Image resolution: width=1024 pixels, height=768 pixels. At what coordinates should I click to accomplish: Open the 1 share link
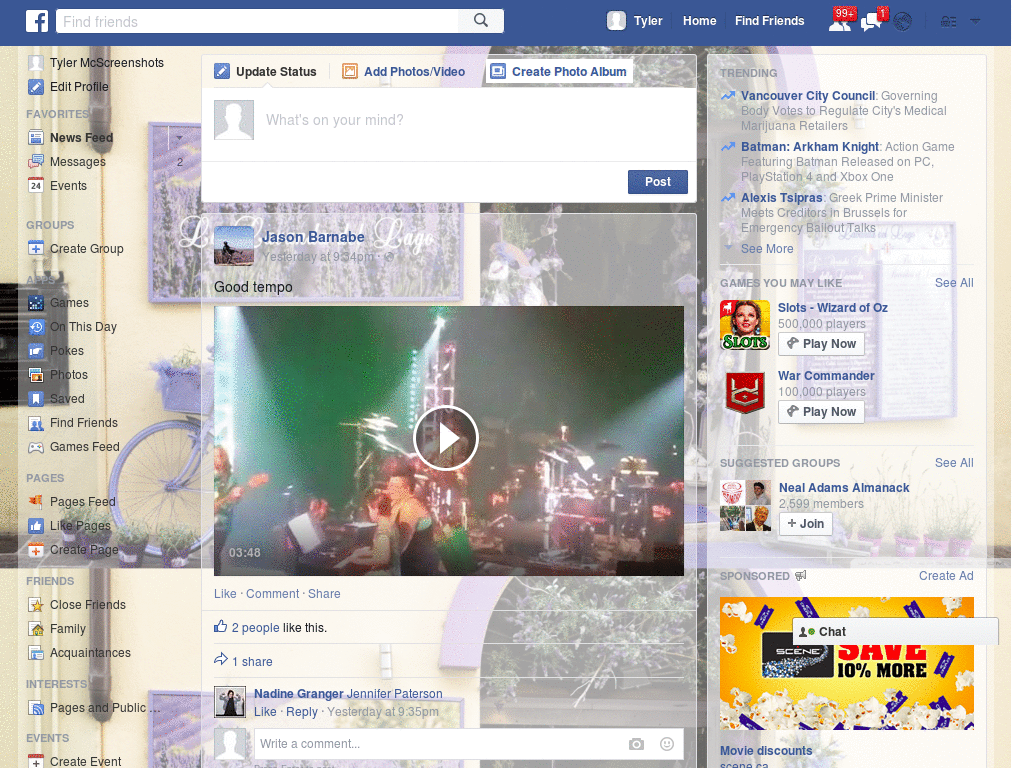pyautogui.click(x=252, y=662)
